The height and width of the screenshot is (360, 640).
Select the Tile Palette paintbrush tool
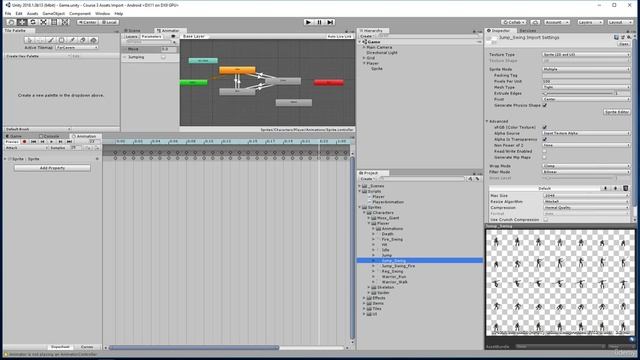pyautogui.click(x=51, y=40)
